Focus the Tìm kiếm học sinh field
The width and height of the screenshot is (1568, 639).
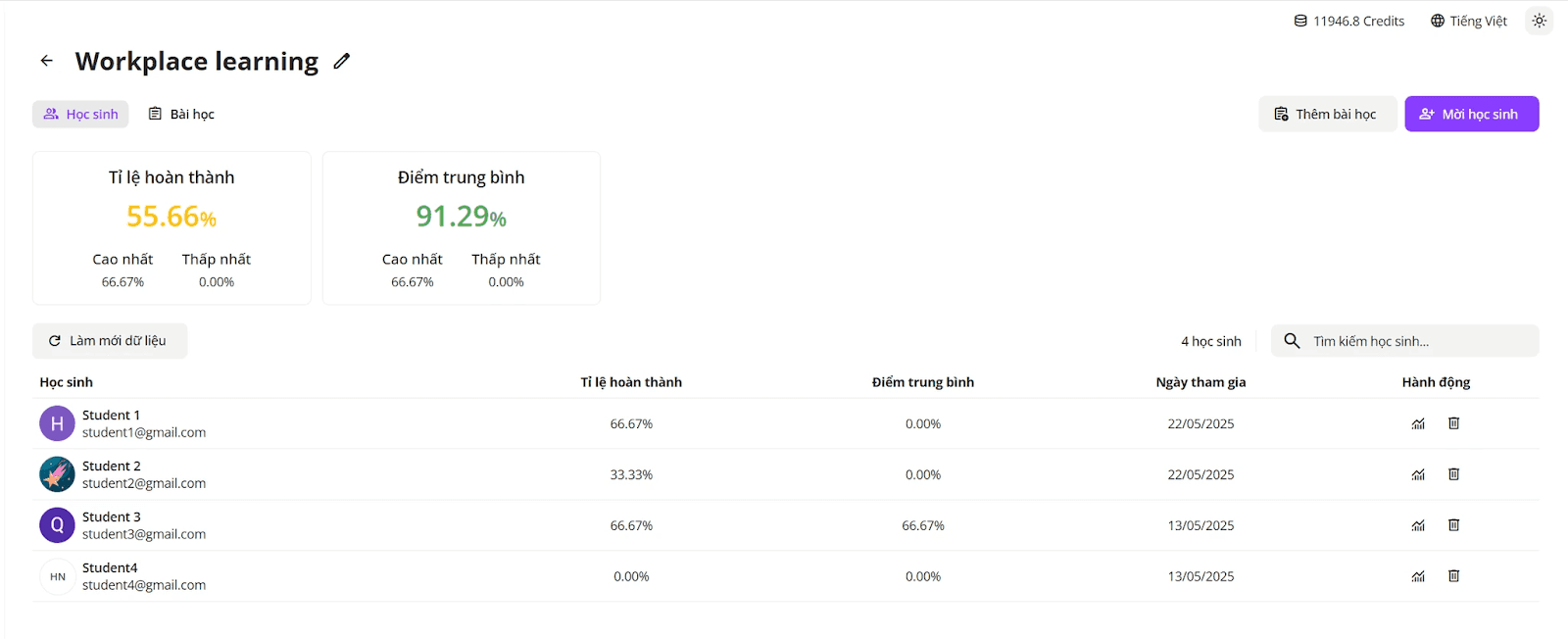pos(1404,341)
